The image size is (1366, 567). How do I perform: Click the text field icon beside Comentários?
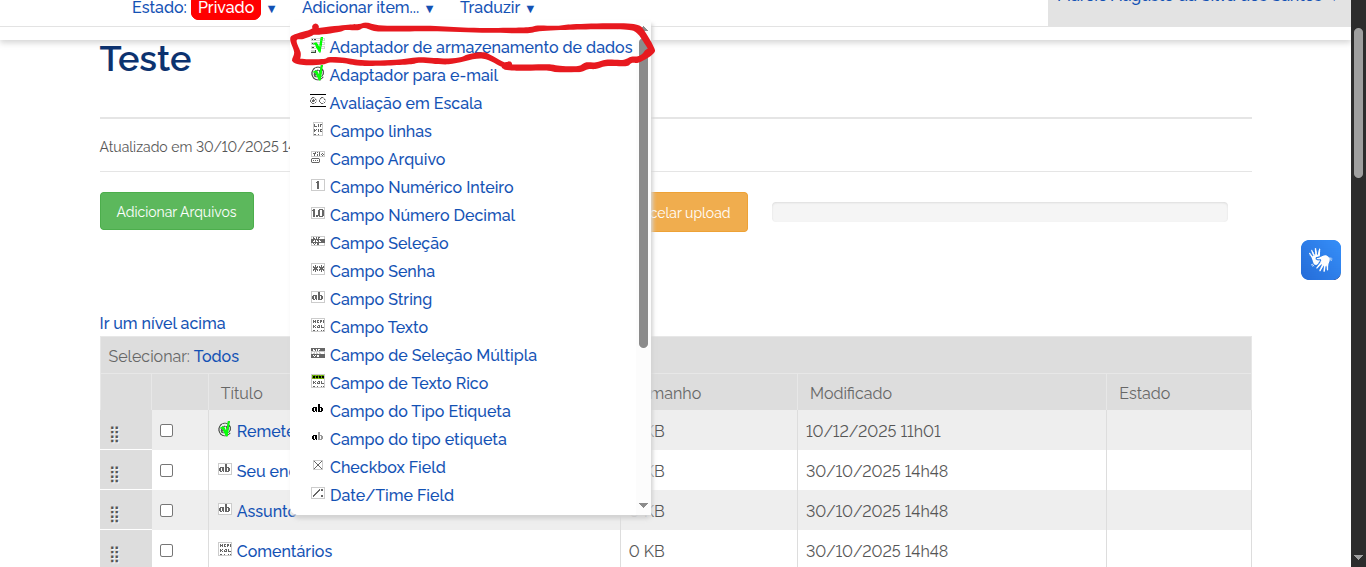[225, 549]
